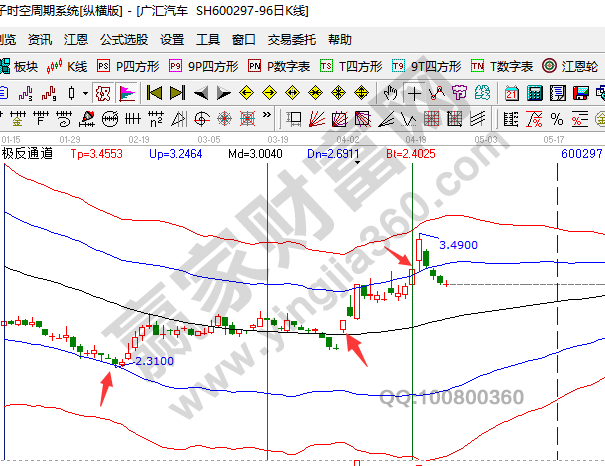Click the jump-to-last-bar navigation icon

(176, 93)
